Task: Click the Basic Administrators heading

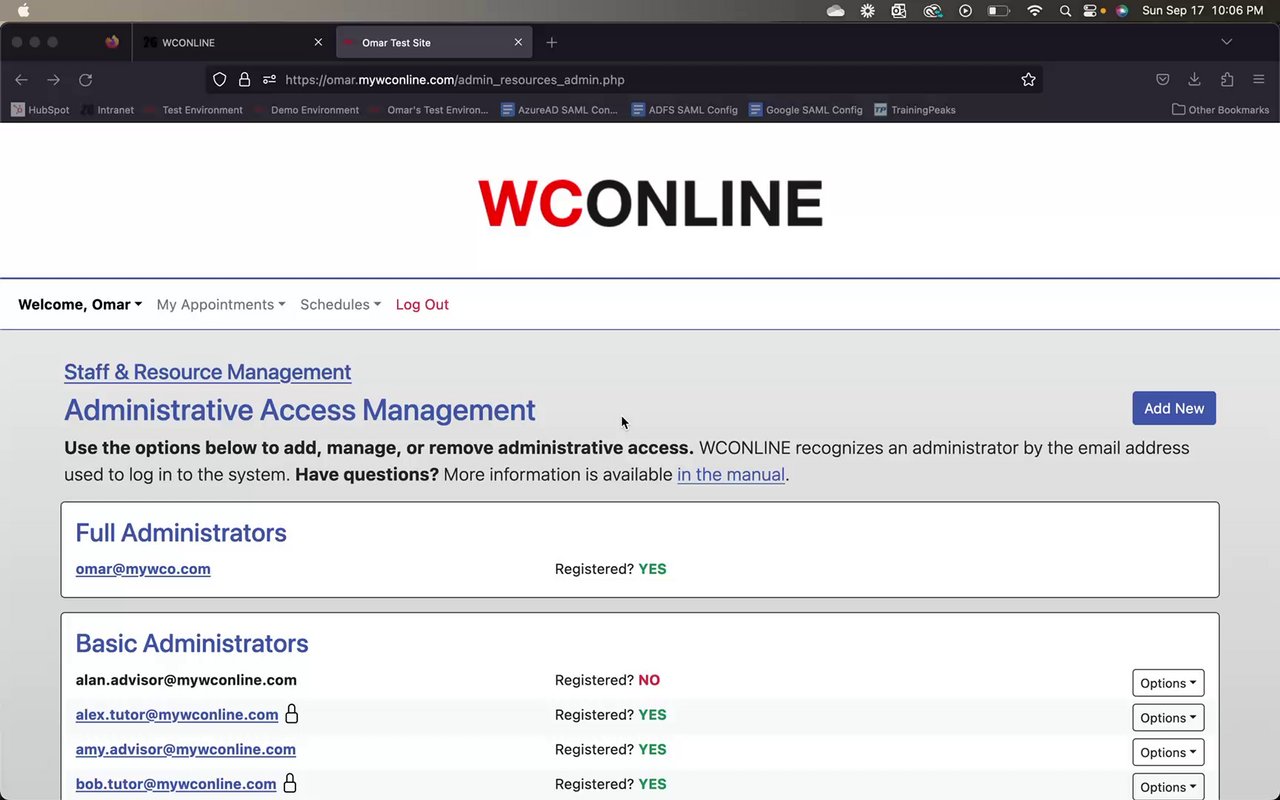Action: click(192, 643)
